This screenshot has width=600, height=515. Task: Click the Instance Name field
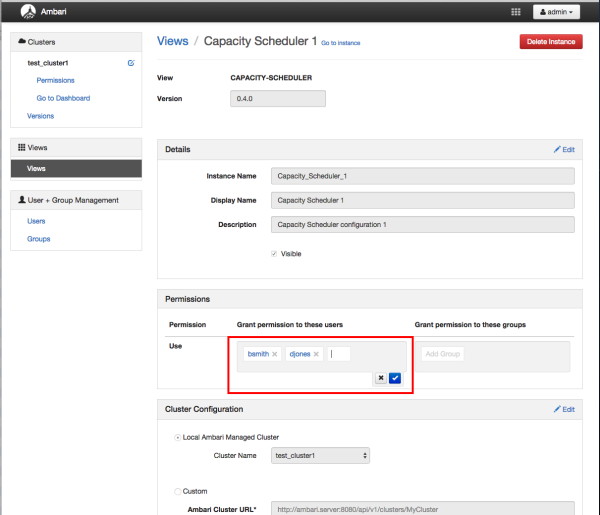point(422,176)
